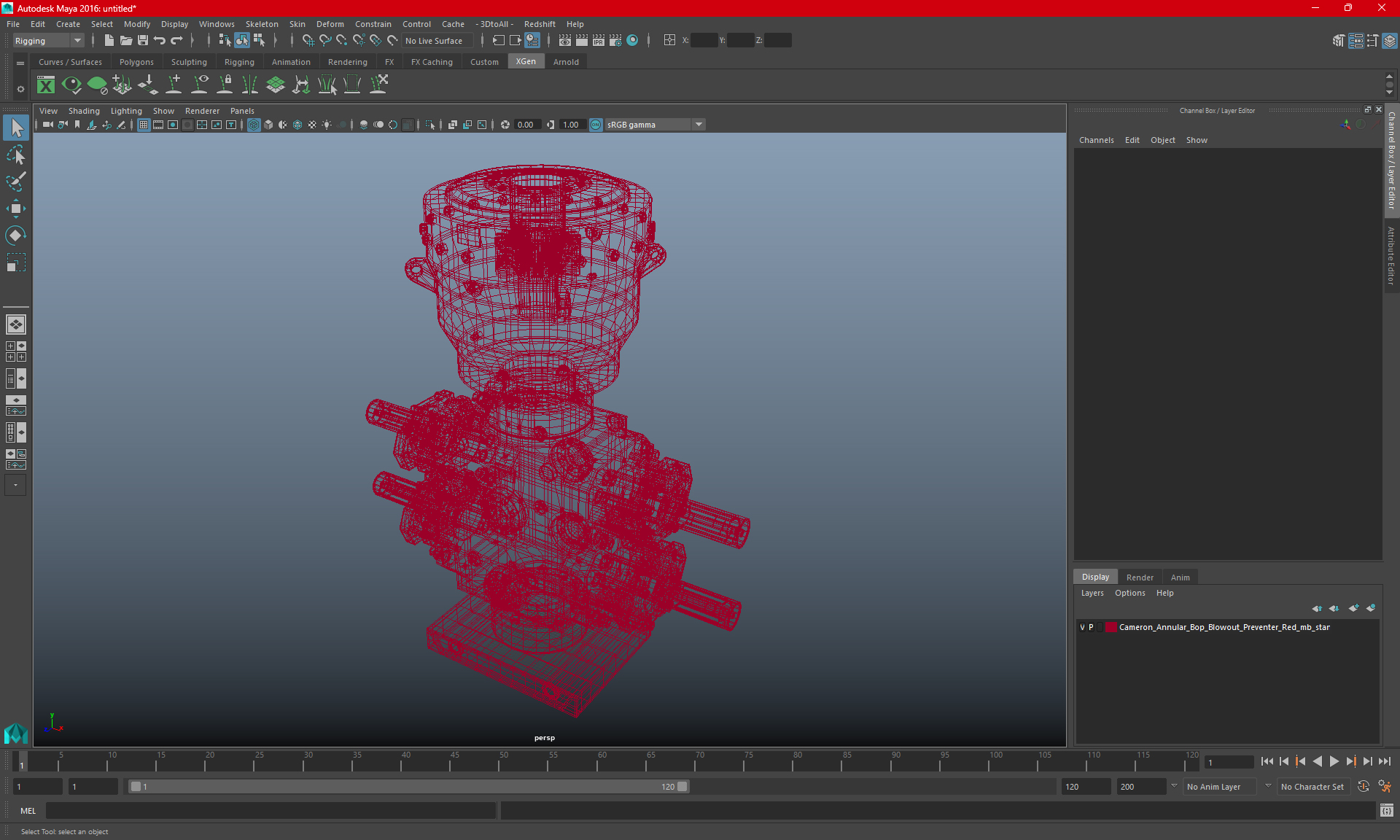Open shelf tab list menu icon
Image resolution: width=1400 pixels, height=840 pixels.
(x=20, y=63)
